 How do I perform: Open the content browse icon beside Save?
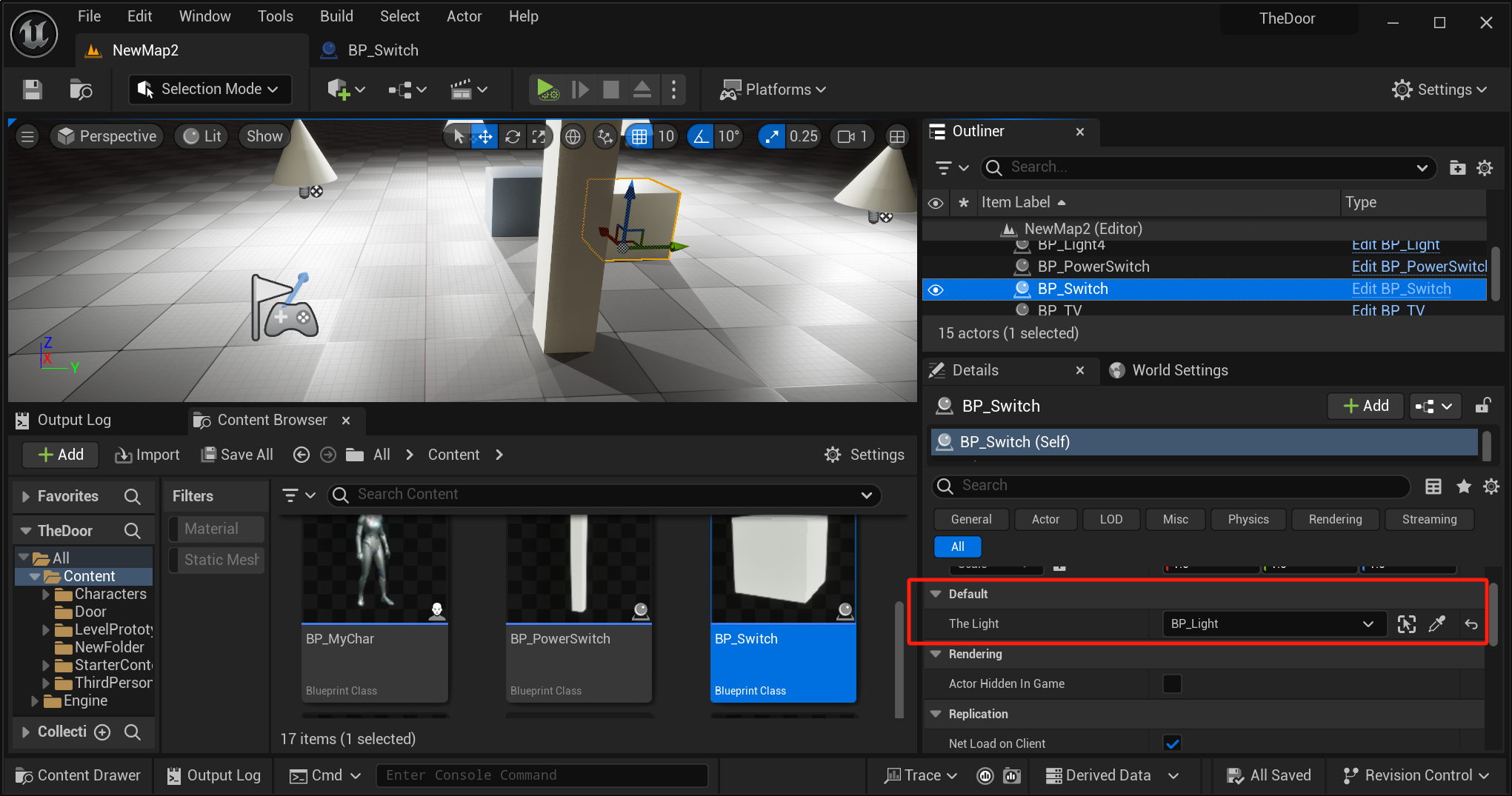(x=81, y=90)
